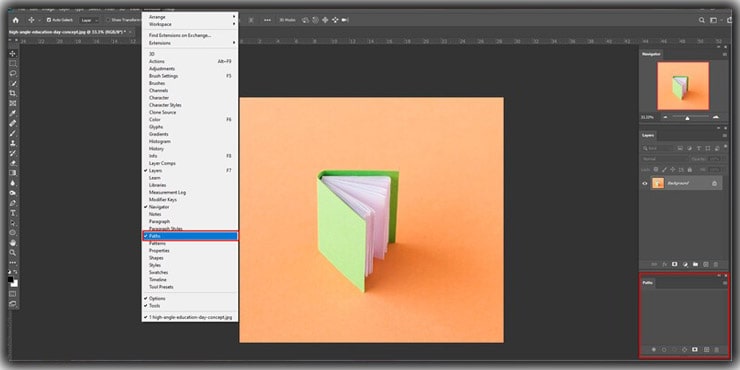Create new path icon in Paths panel
Viewport: 740px width, 370px height.
click(x=706, y=350)
